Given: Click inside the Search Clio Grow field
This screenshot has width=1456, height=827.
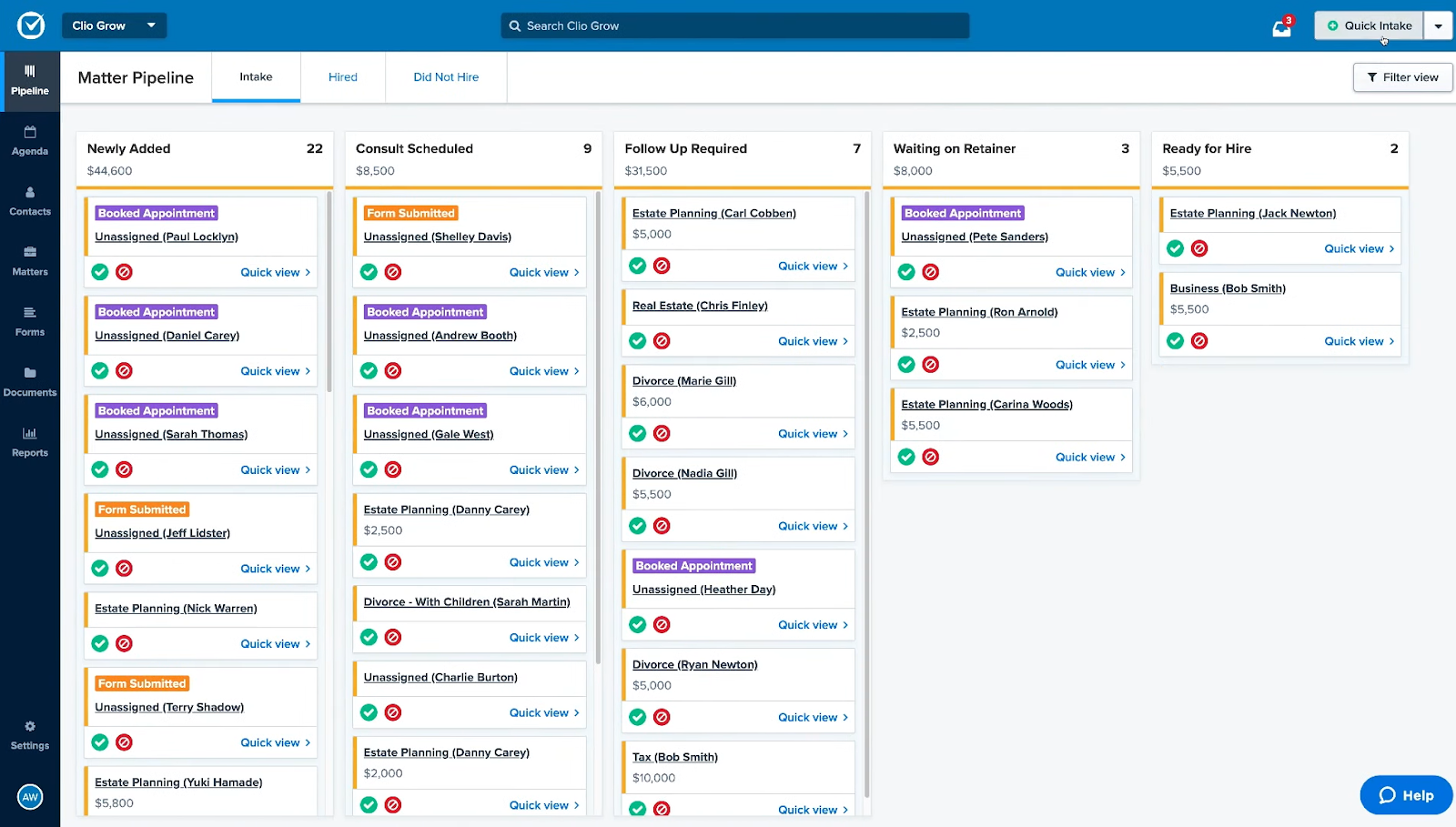Looking at the screenshot, I should 734,25.
